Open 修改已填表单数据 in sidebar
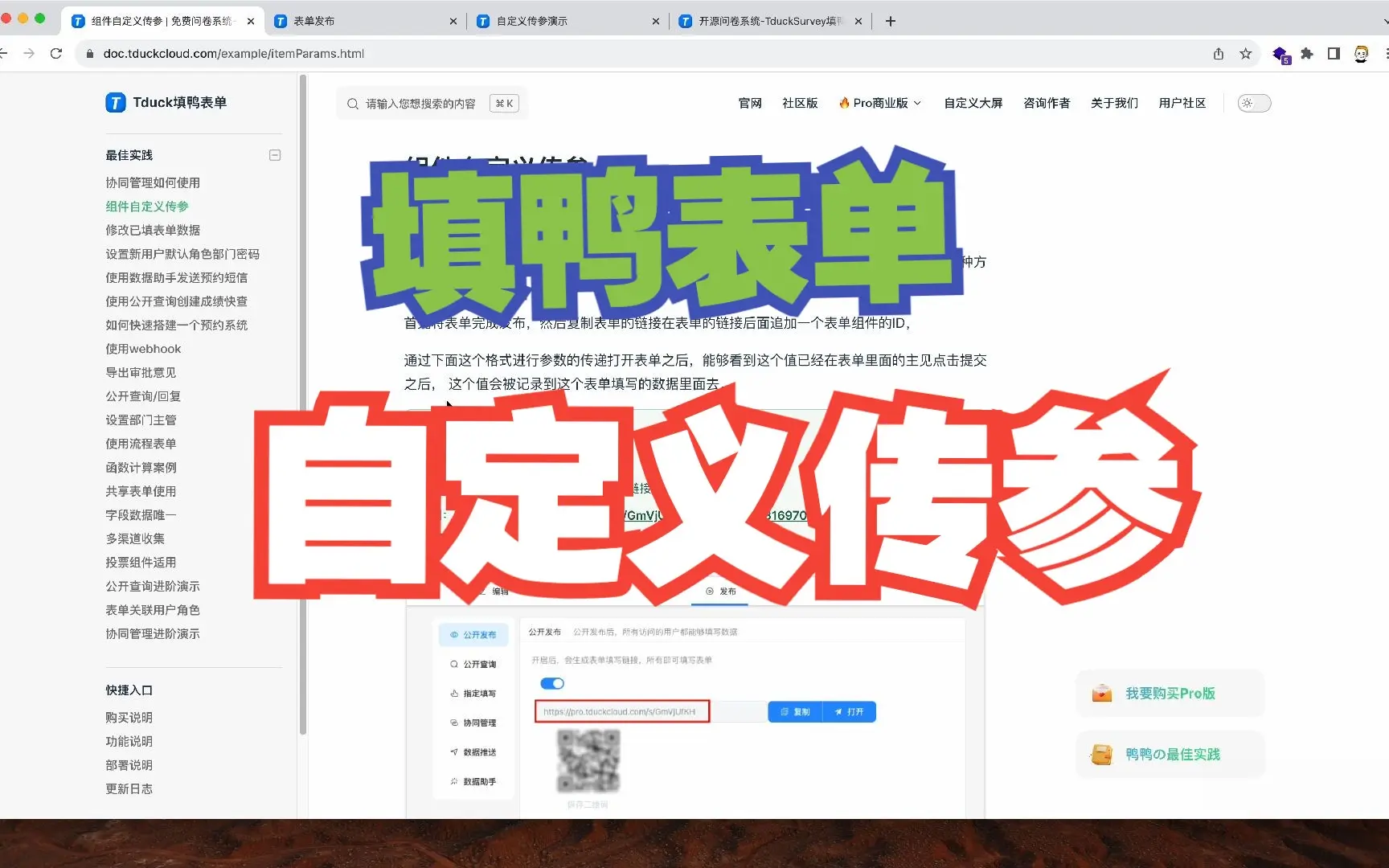 (153, 230)
